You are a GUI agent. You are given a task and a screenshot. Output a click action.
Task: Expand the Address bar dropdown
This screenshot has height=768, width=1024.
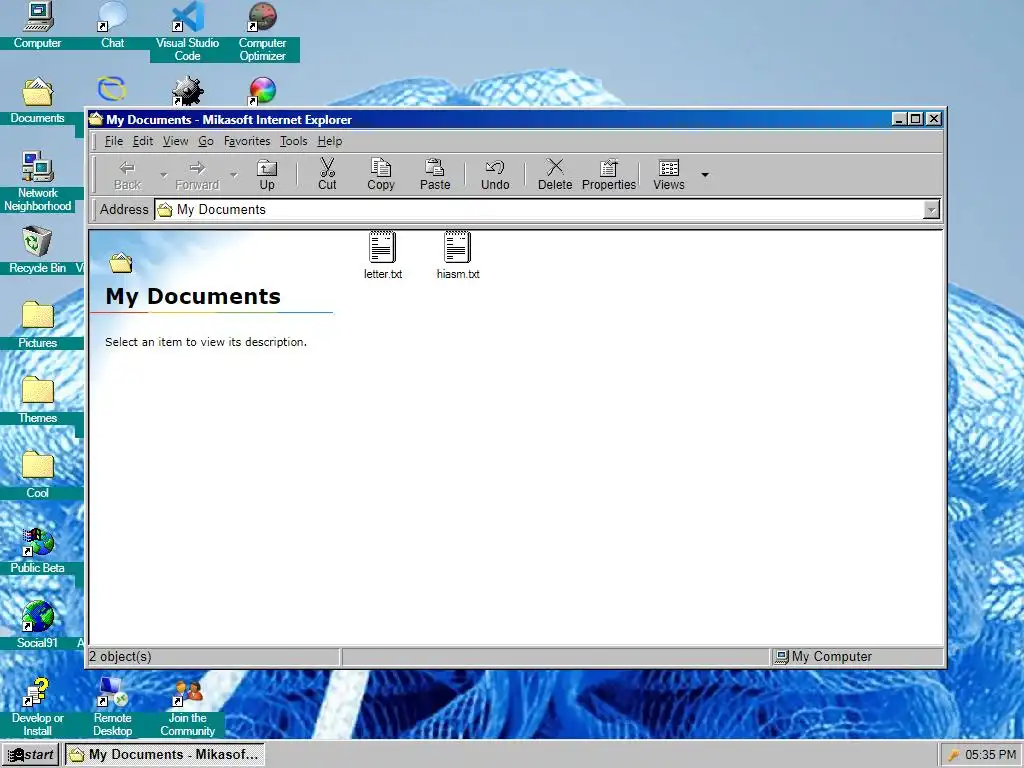click(931, 210)
